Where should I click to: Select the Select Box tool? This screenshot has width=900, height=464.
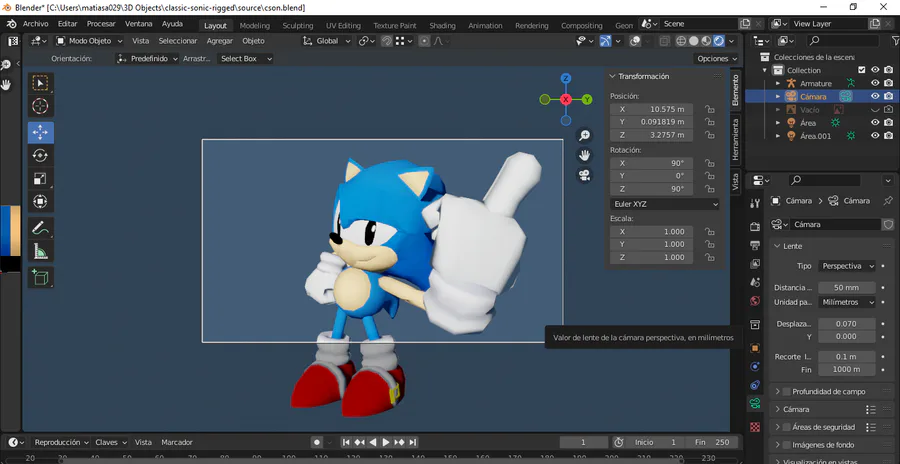point(40,83)
